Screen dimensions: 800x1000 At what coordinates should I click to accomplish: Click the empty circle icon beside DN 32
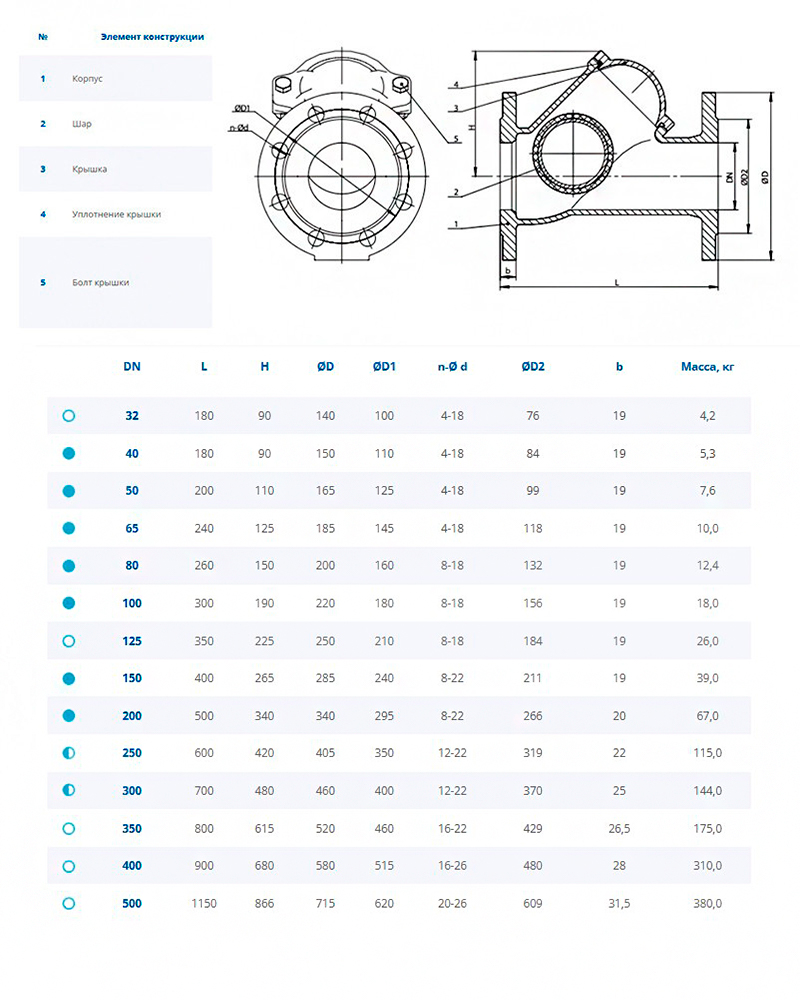click(x=69, y=415)
